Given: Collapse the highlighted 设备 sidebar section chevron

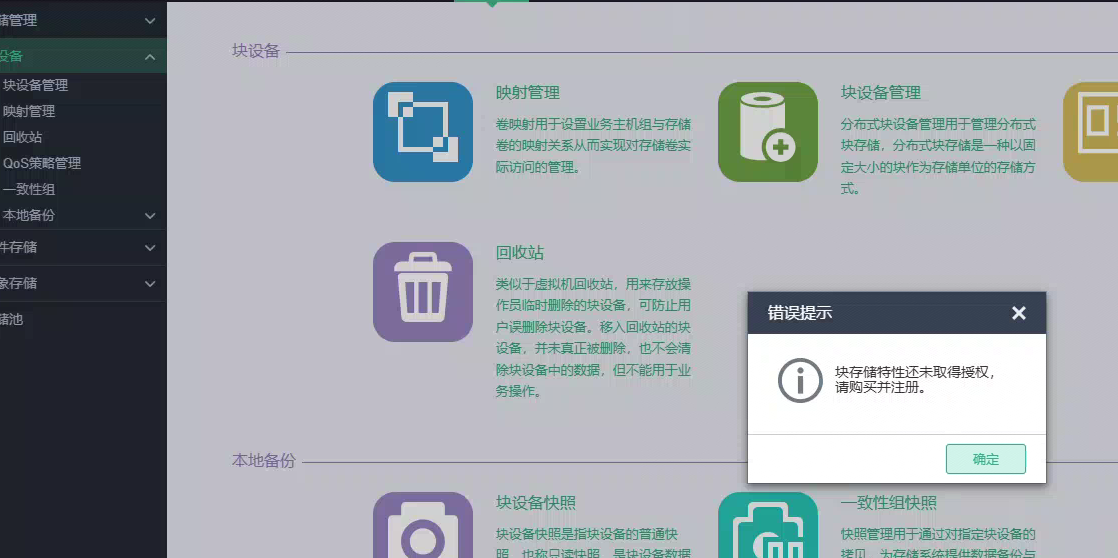Looking at the screenshot, I should point(150,57).
